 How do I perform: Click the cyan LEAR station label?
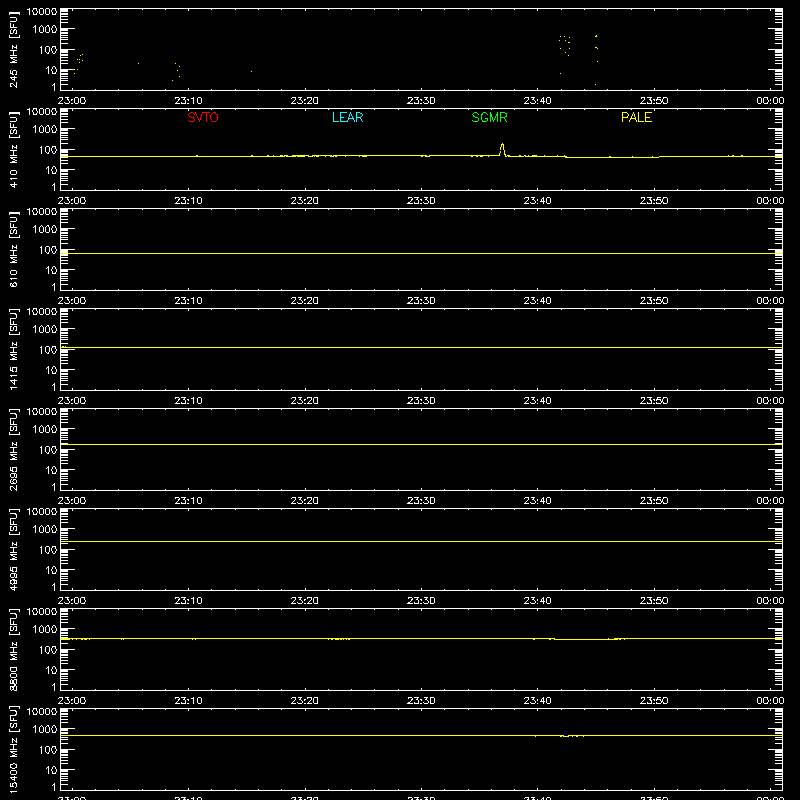tap(347, 117)
